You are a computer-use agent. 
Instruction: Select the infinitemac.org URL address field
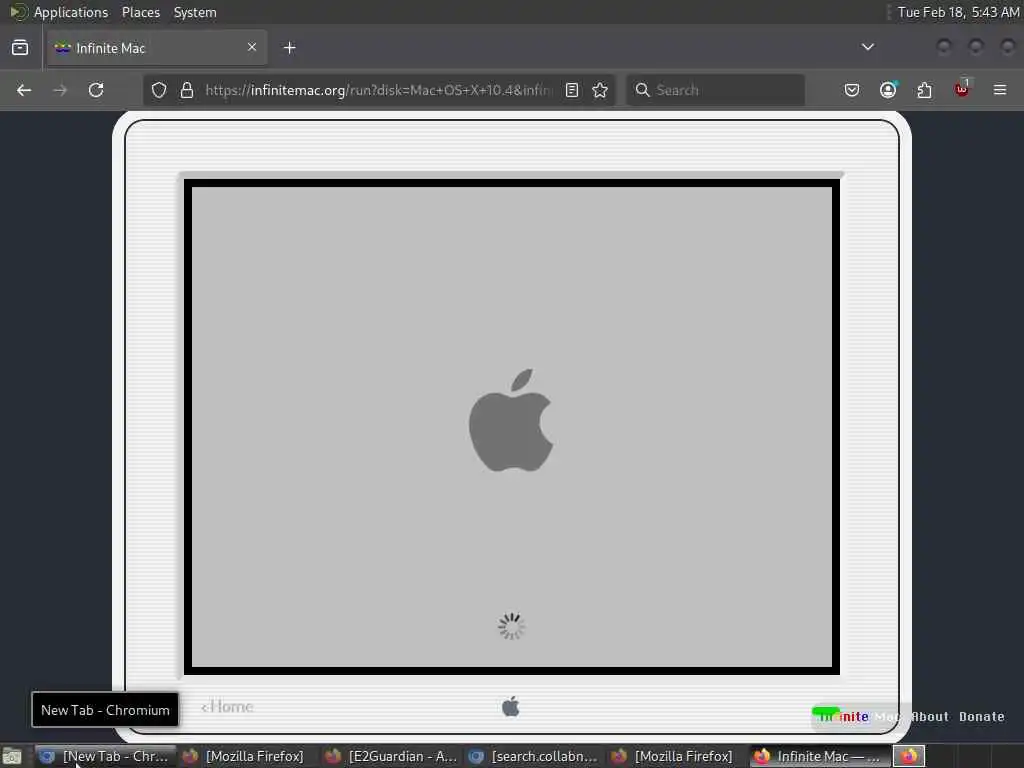(x=379, y=90)
